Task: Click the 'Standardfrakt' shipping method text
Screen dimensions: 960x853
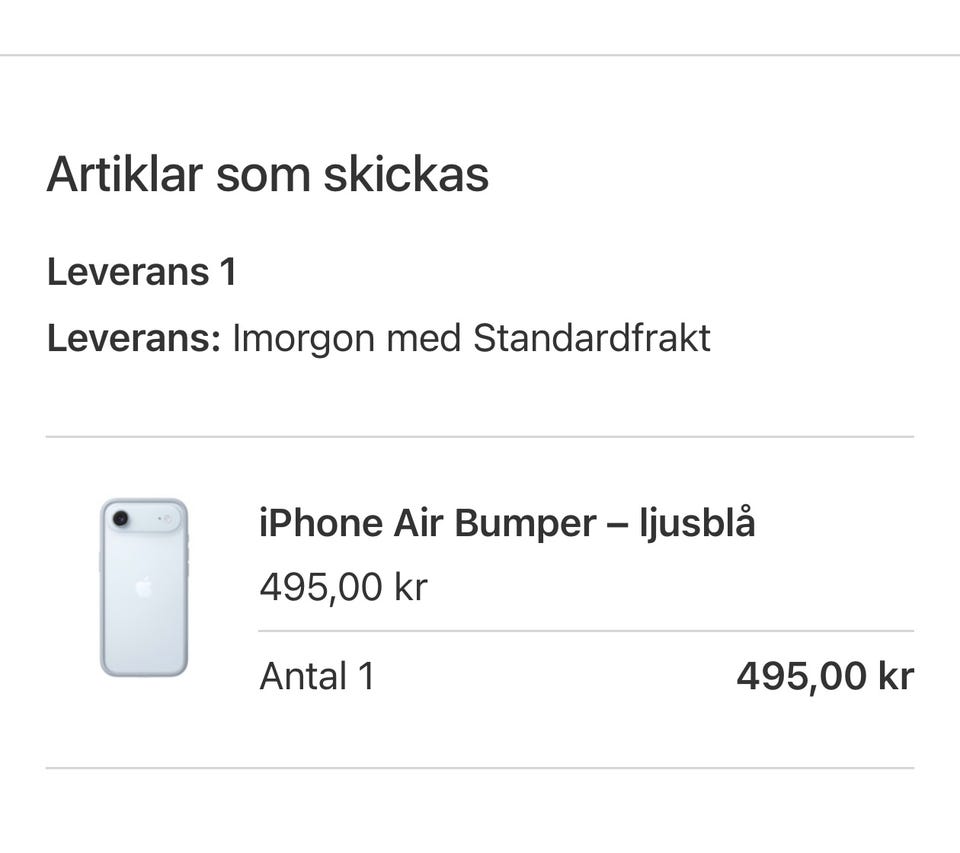Action: click(592, 339)
